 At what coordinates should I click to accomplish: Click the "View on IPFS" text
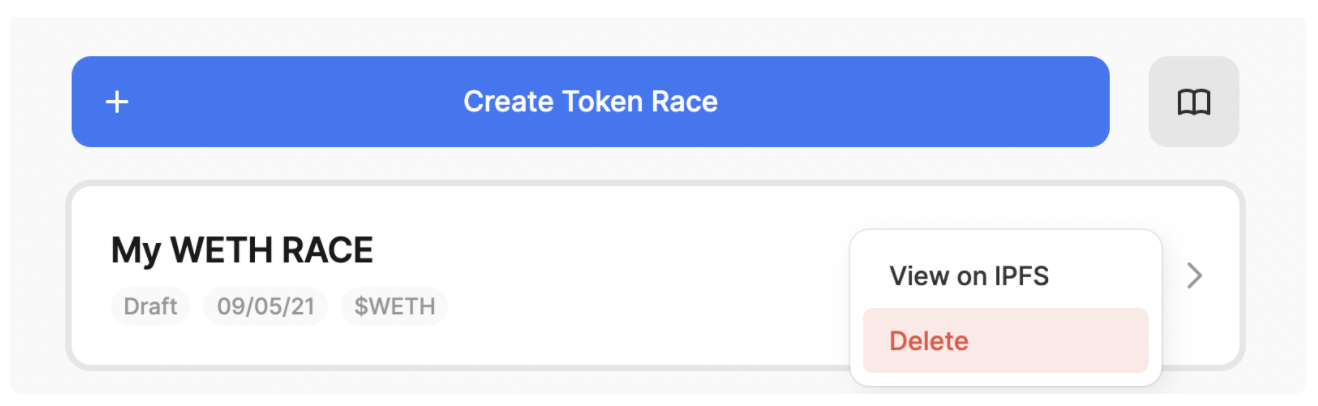(969, 276)
